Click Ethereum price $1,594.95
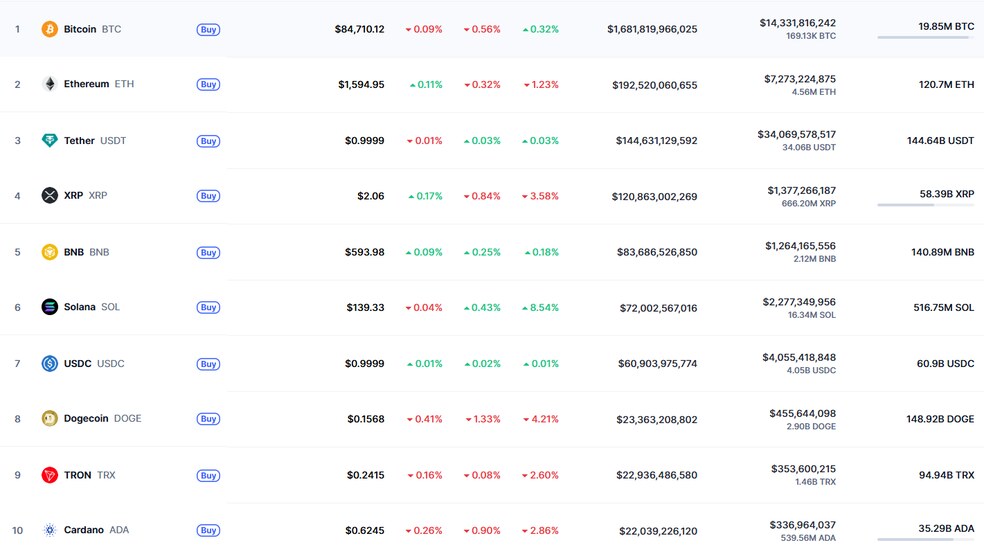The height and width of the screenshot is (554, 984). [x=361, y=84]
